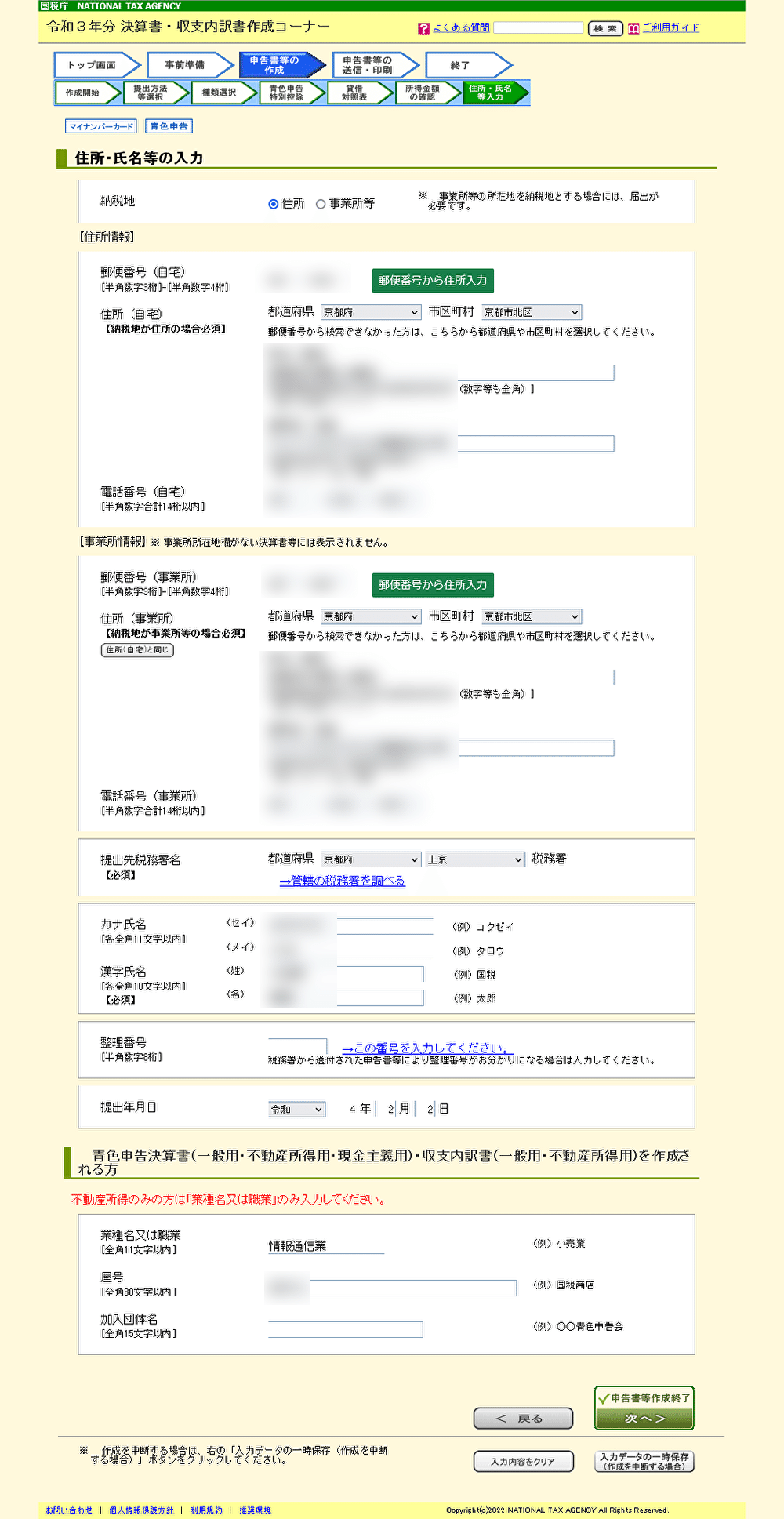Open the ご利用ガイド link
This screenshot has height=1519, width=784.
(x=670, y=27)
